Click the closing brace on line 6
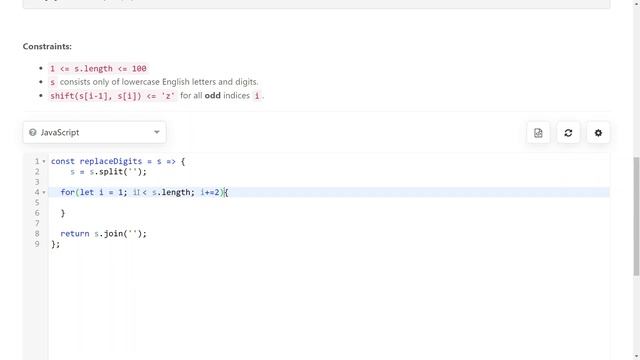640x360 pixels. (63, 213)
